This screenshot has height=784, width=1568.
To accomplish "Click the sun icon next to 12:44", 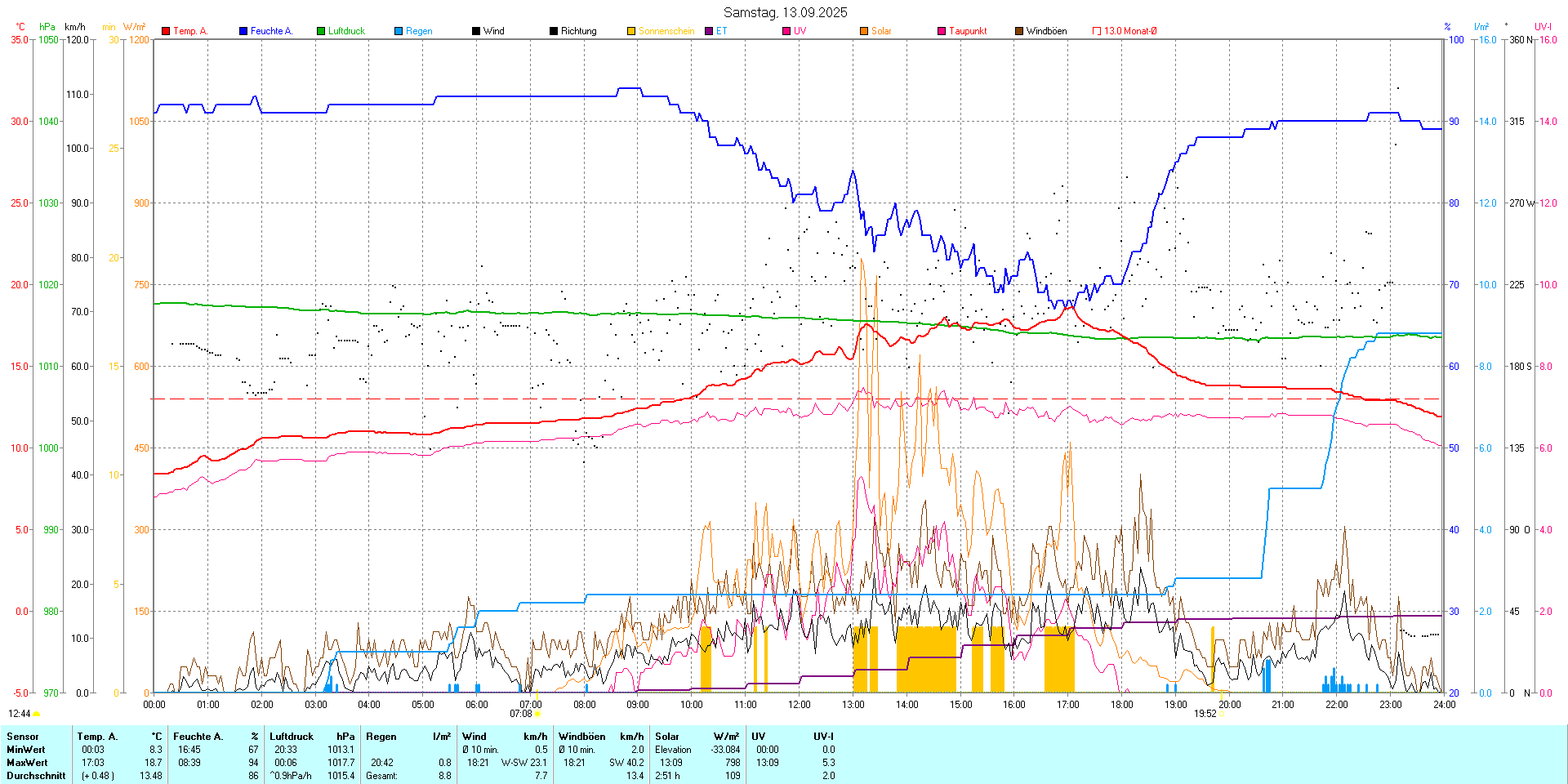I will pyautogui.click(x=37, y=714).
